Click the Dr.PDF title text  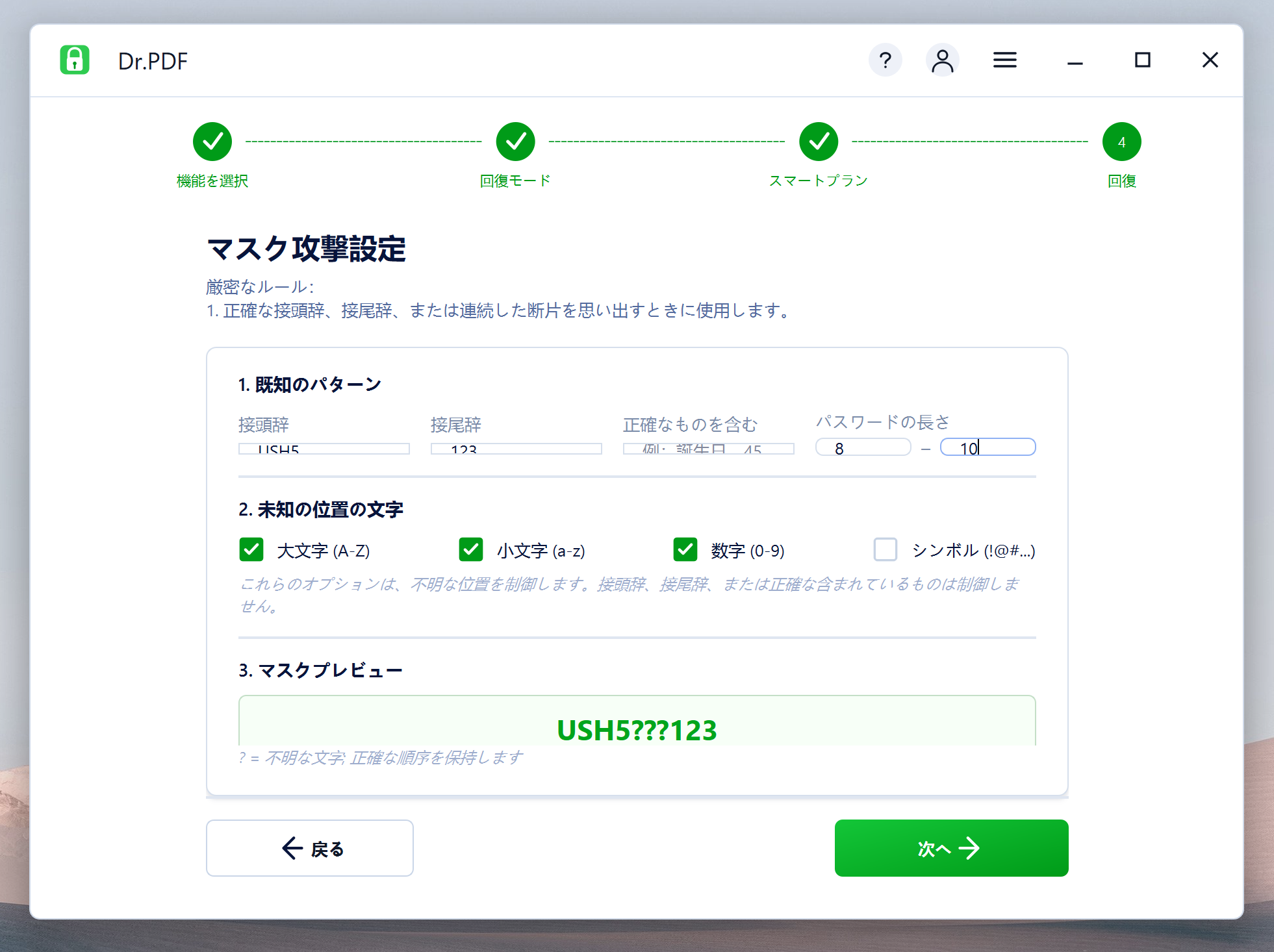click(153, 61)
